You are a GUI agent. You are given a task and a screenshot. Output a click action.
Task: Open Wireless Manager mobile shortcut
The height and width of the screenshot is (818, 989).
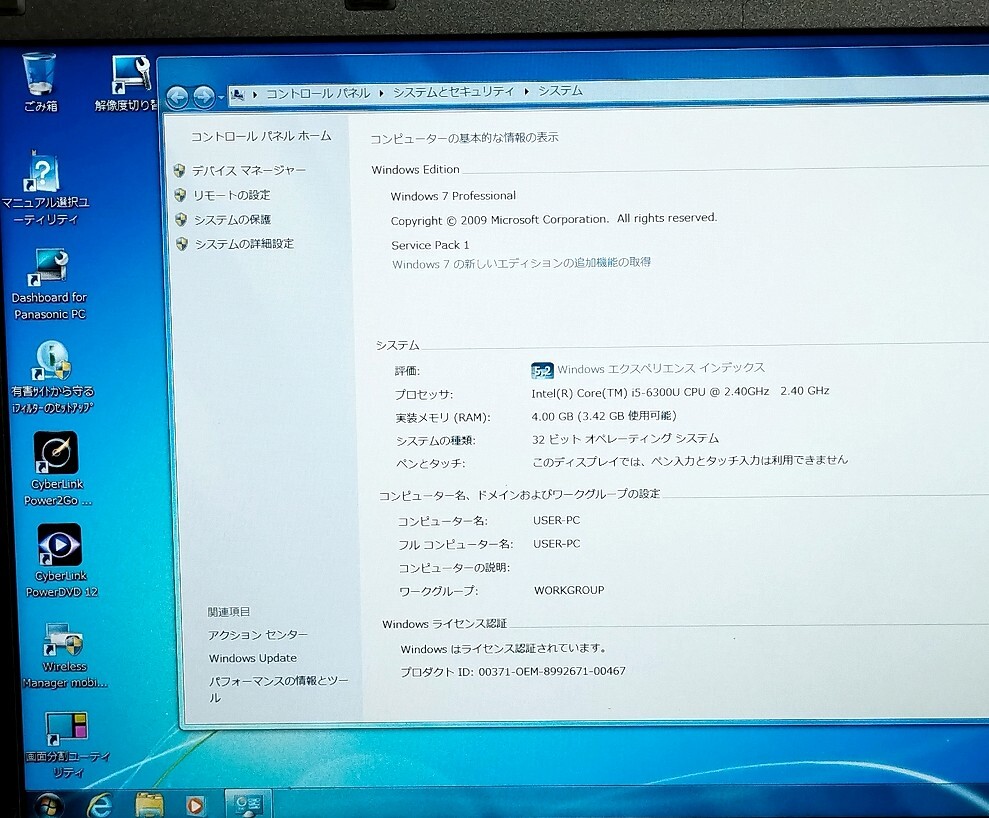pyautogui.click(x=63, y=656)
